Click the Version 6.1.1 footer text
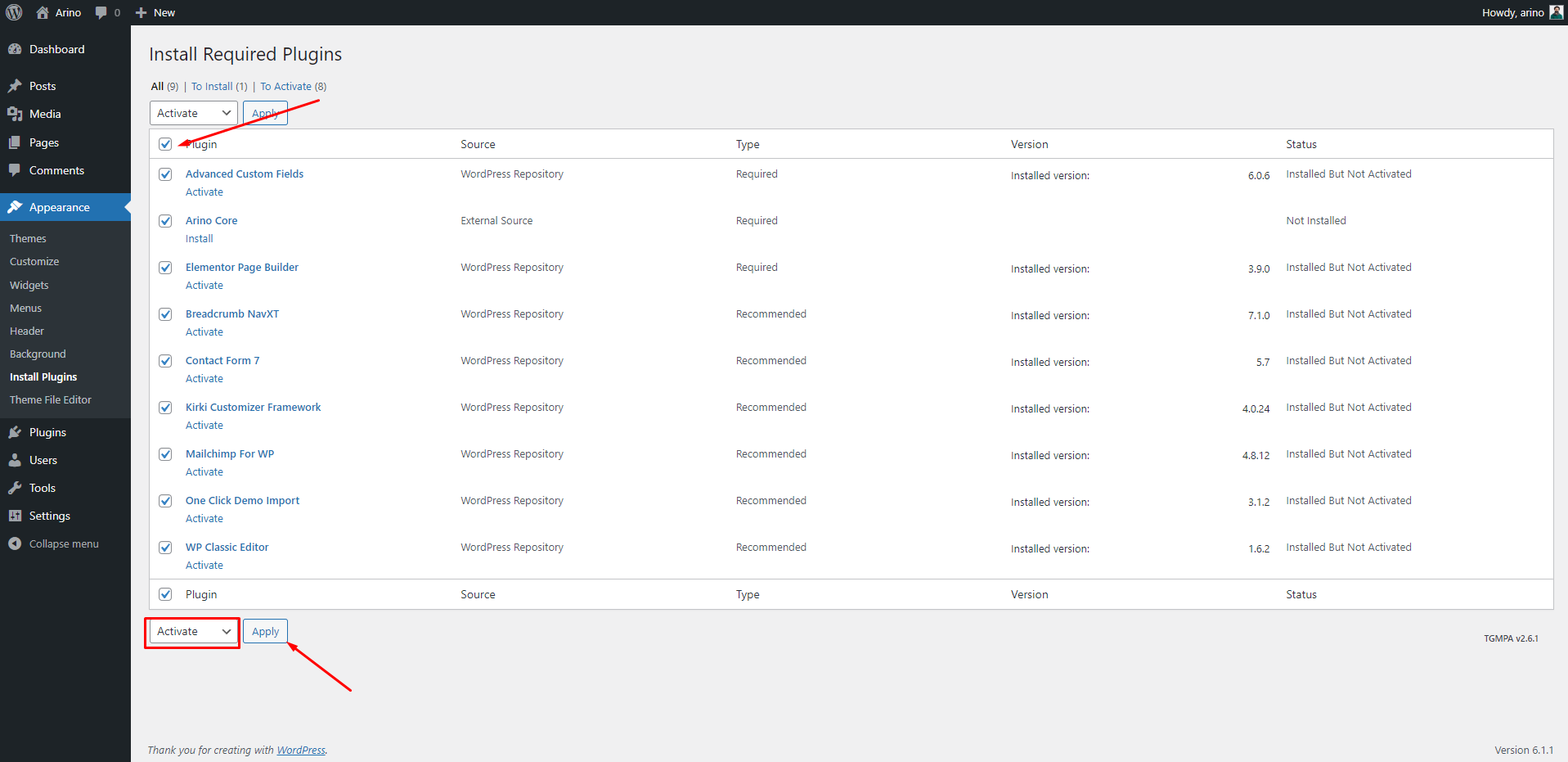1568x762 pixels. tap(1524, 750)
